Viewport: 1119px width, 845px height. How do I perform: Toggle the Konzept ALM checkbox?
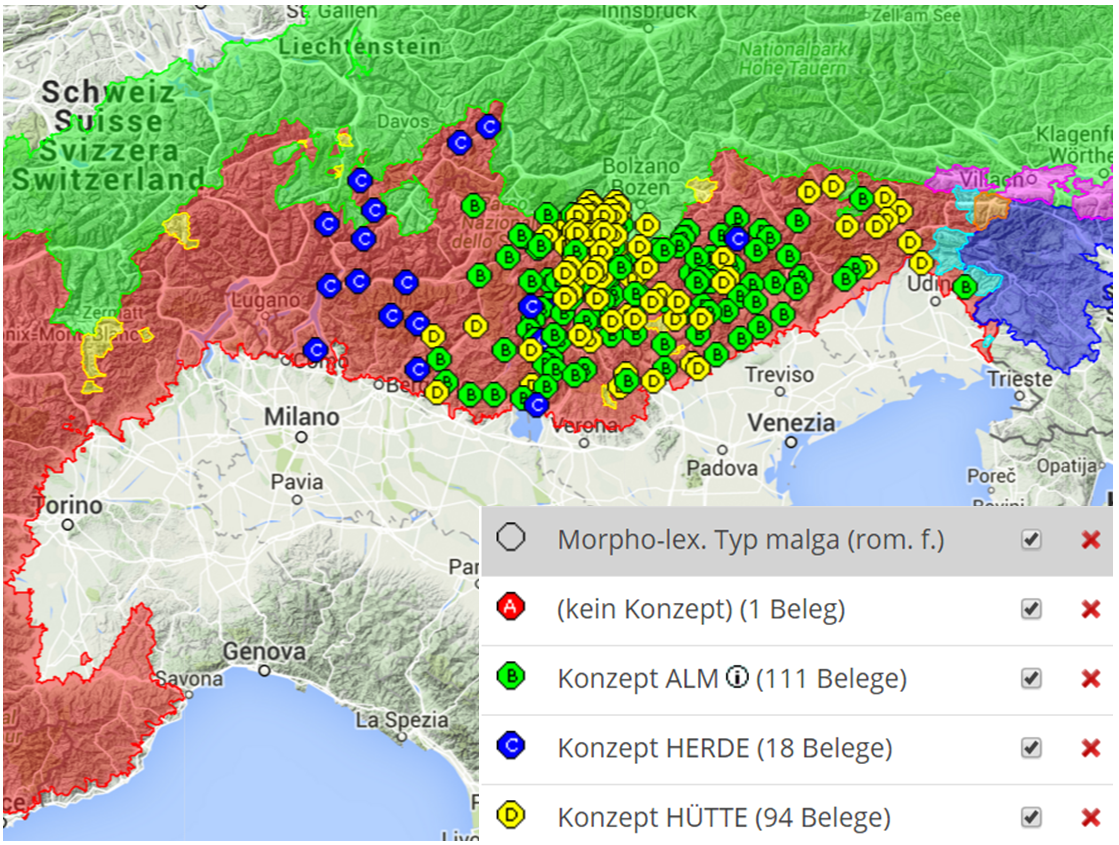[x=1031, y=679]
